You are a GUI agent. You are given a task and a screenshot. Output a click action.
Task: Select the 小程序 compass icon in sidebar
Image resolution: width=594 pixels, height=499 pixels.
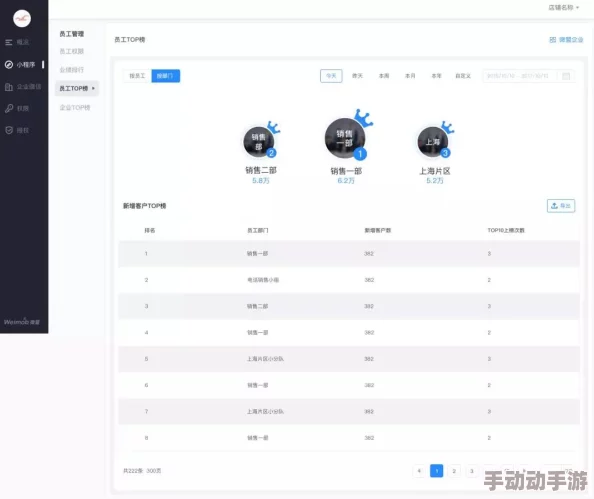coord(9,65)
